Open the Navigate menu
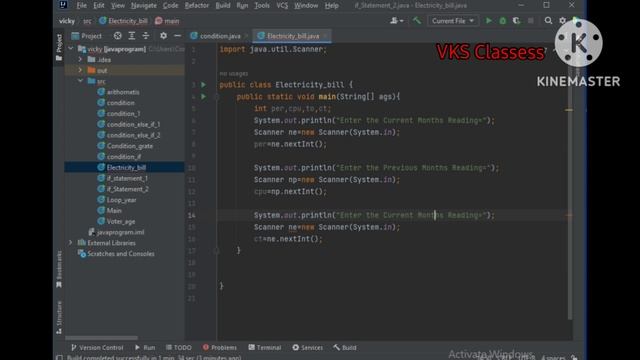The image size is (640, 360). (144, 5)
